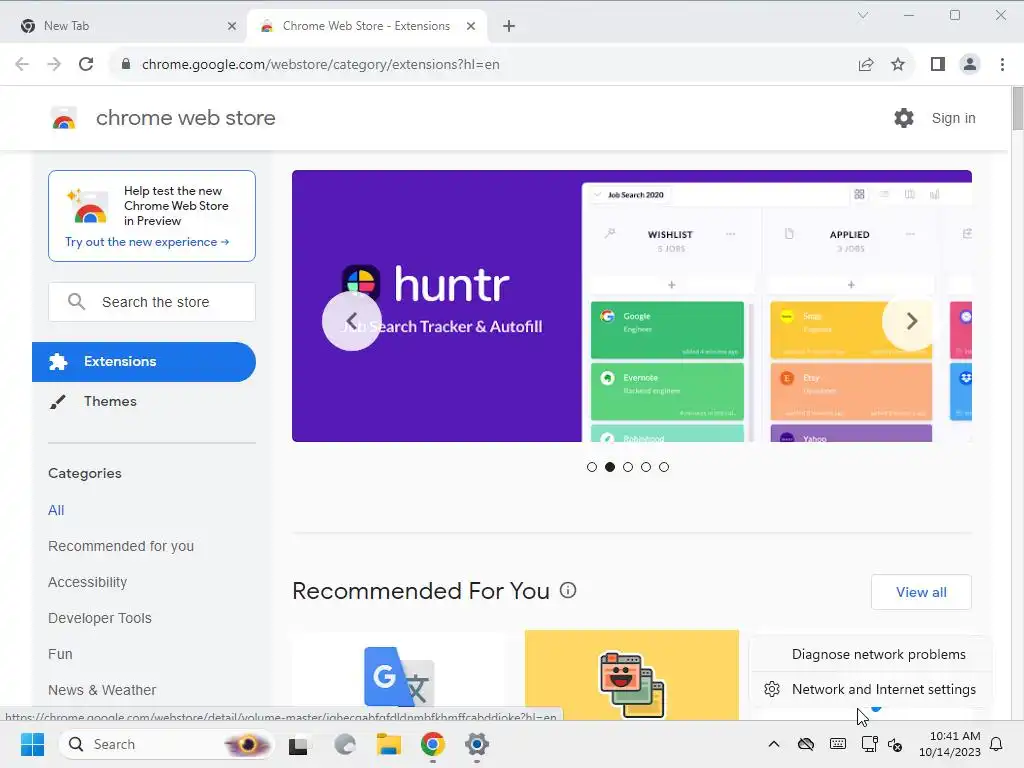
Task: Open touch keyboard tray icon
Action: tap(838, 744)
